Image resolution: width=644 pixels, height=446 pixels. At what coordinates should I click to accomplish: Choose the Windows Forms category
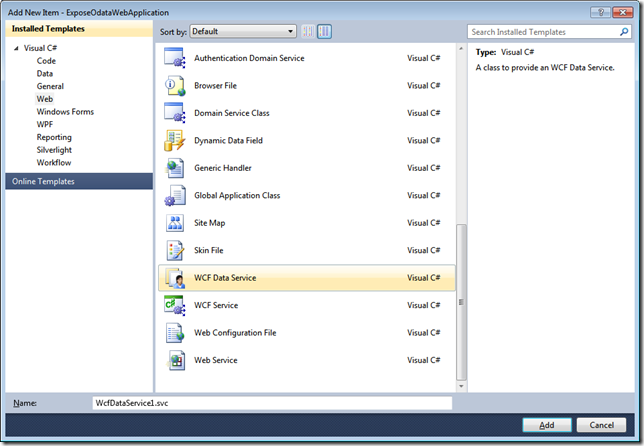coord(65,112)
